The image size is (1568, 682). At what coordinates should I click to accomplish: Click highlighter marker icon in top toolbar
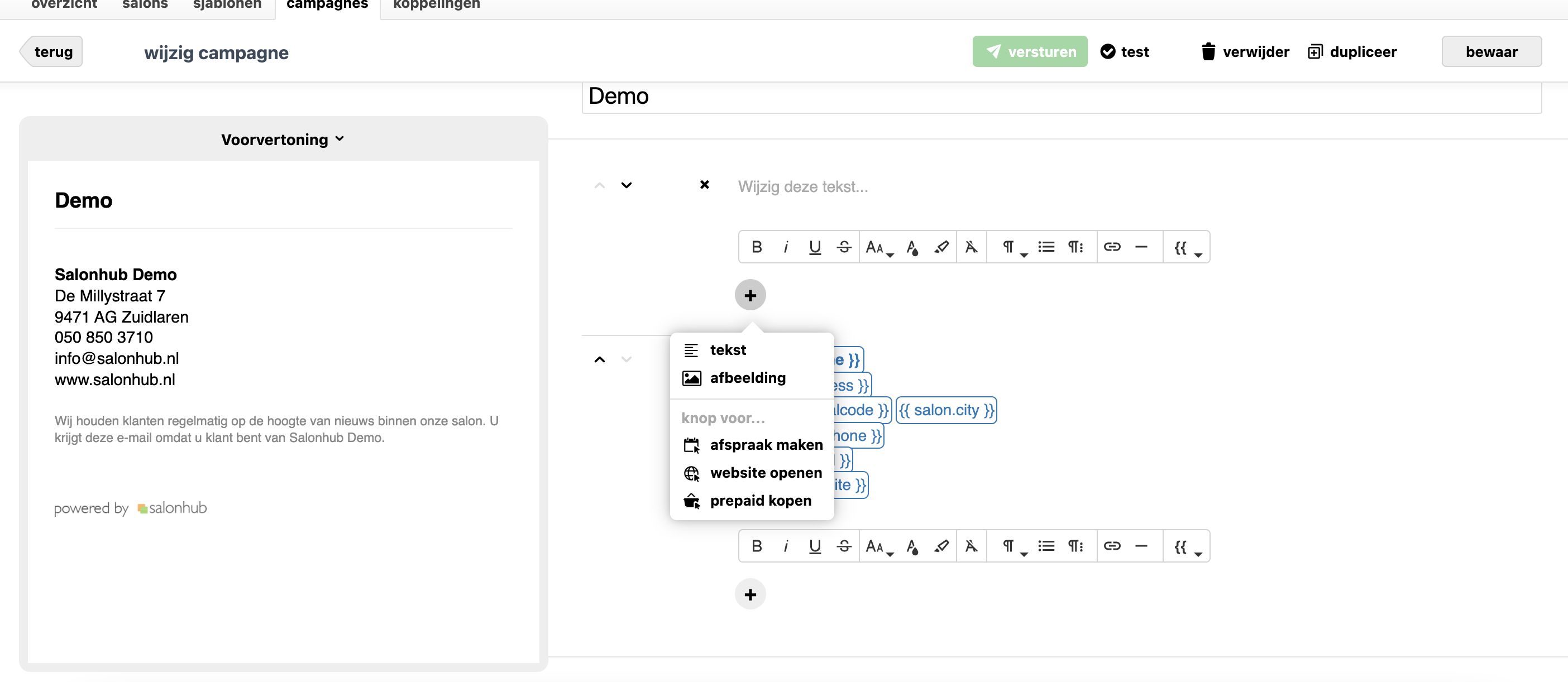tap(941, 247)
